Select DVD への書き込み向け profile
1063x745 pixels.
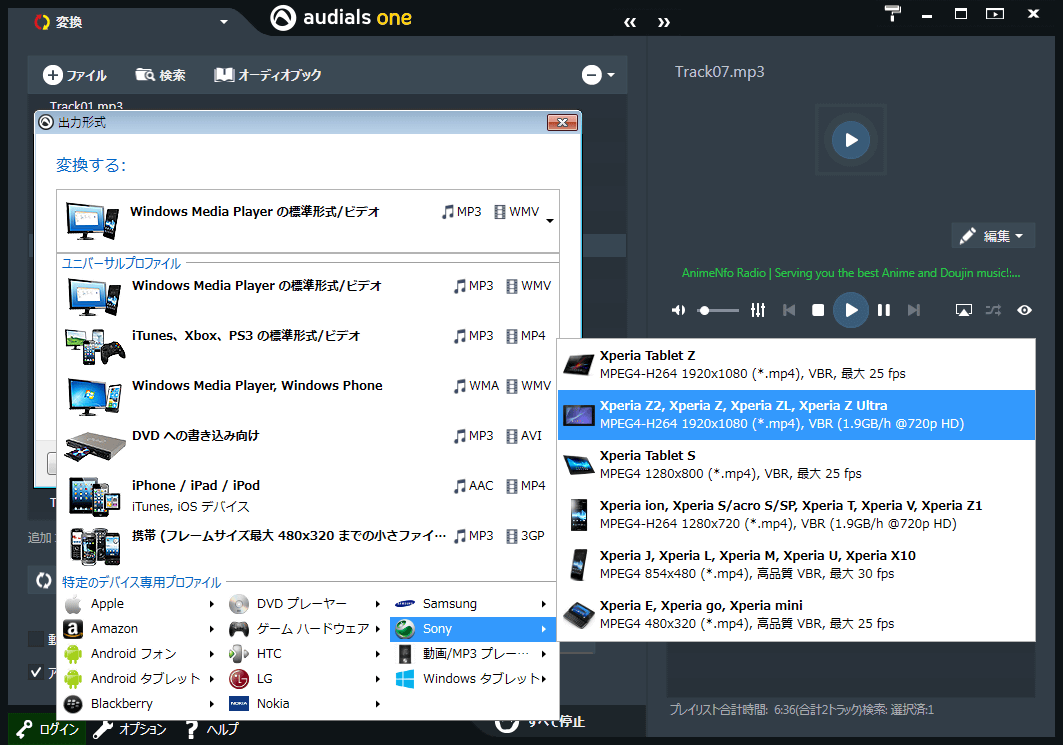[308, 445]
